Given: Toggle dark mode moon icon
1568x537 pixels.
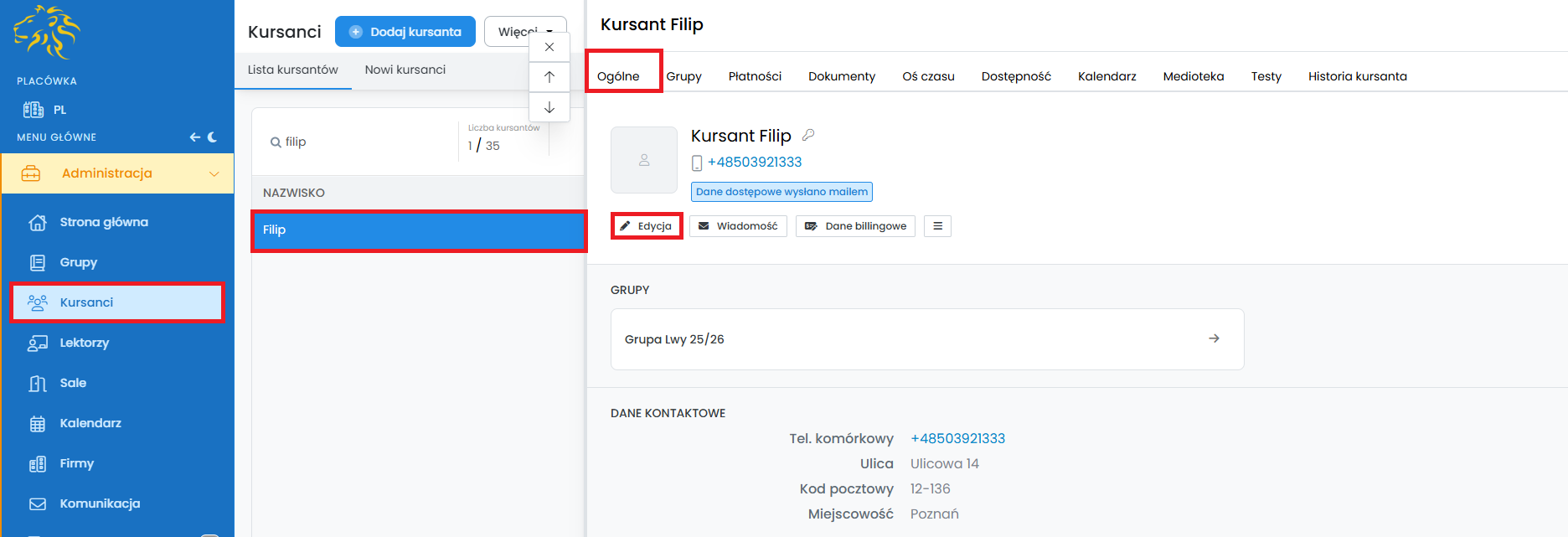Looking at the screenshot, I should (213, 137).
